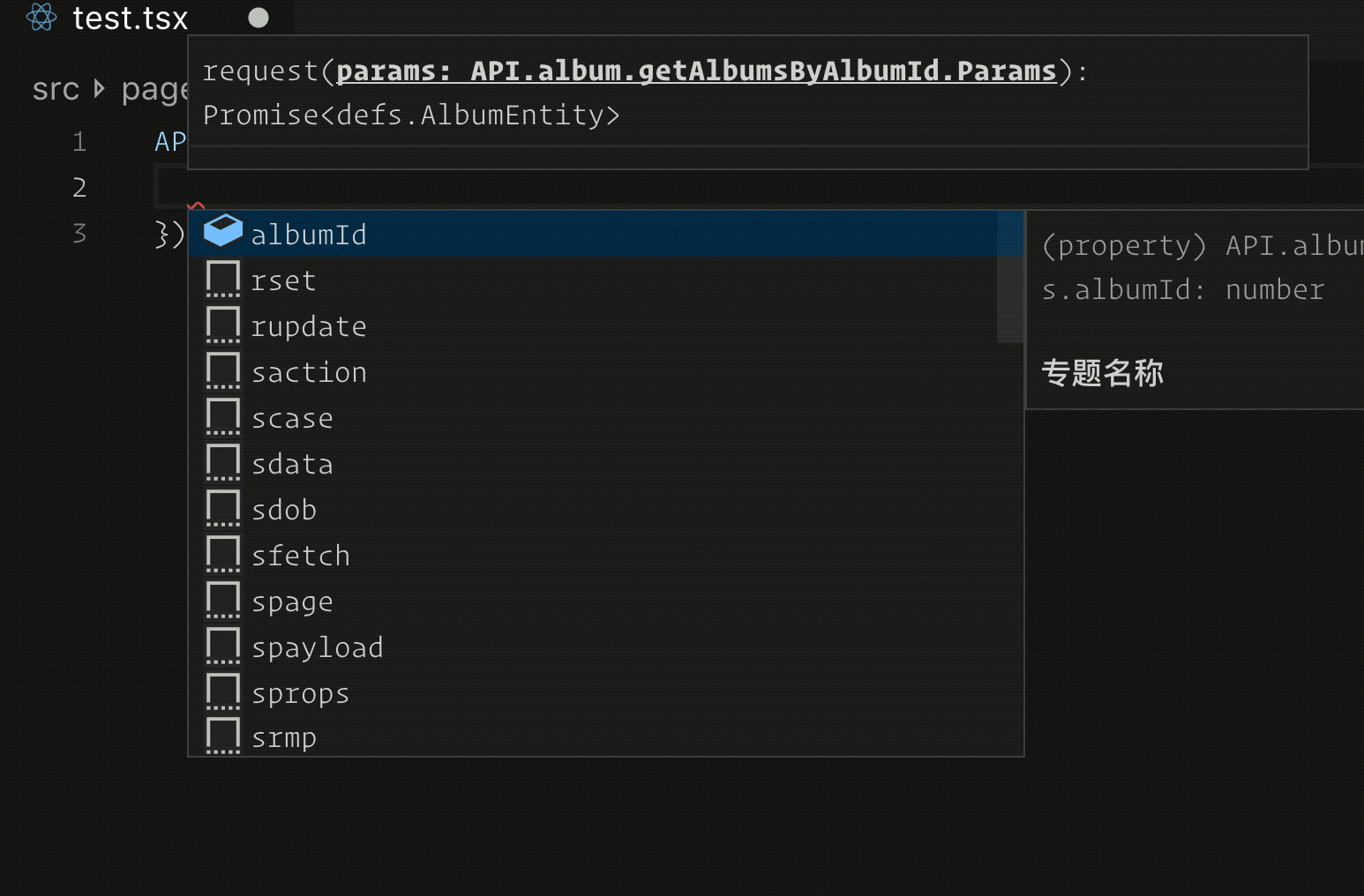The height and width of the screenshot is (896, 1364).
Task: Click the React file icon on test.tsx tab
Action: coord(41,17)
